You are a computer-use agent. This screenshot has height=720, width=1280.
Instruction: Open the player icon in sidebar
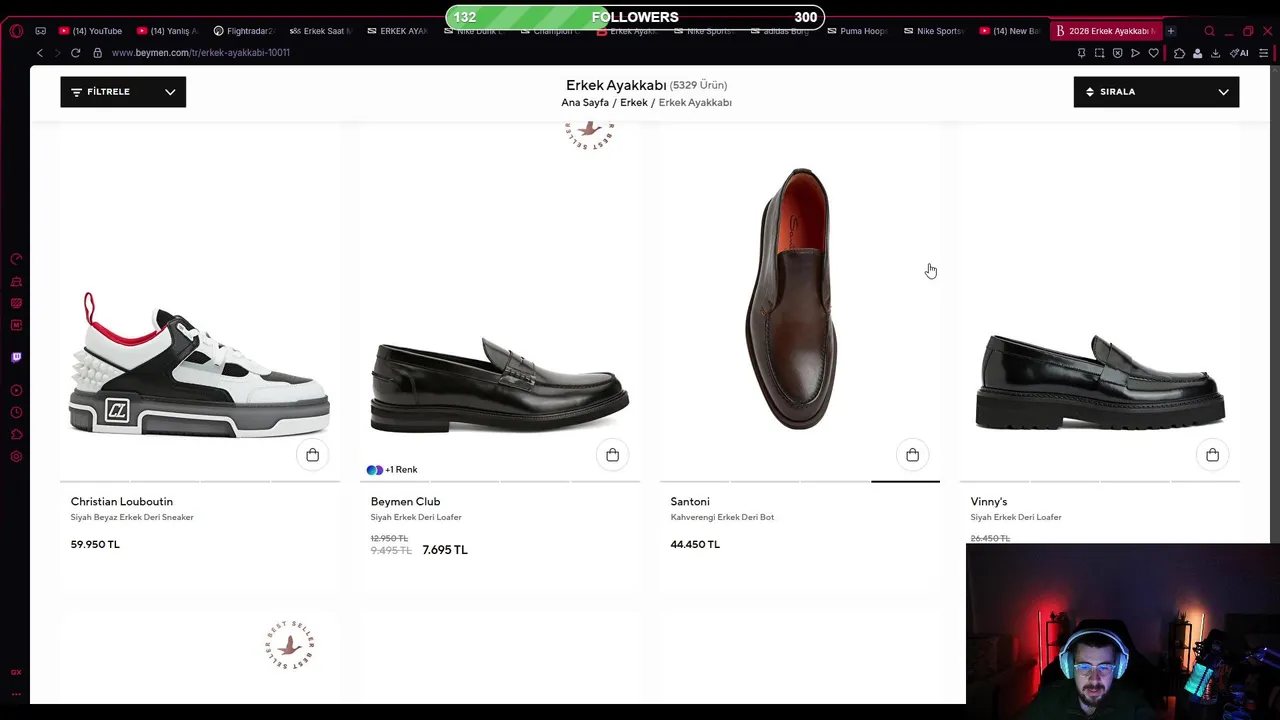[16, 390]
